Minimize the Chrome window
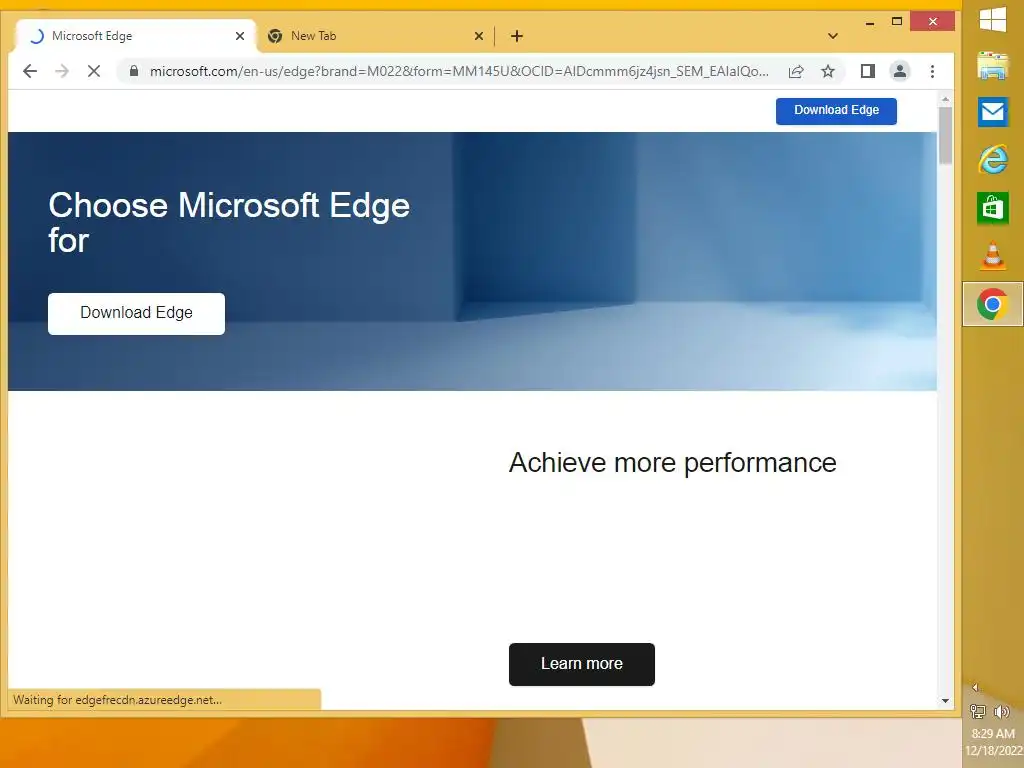1024x768 pixels. coord(870,22)
